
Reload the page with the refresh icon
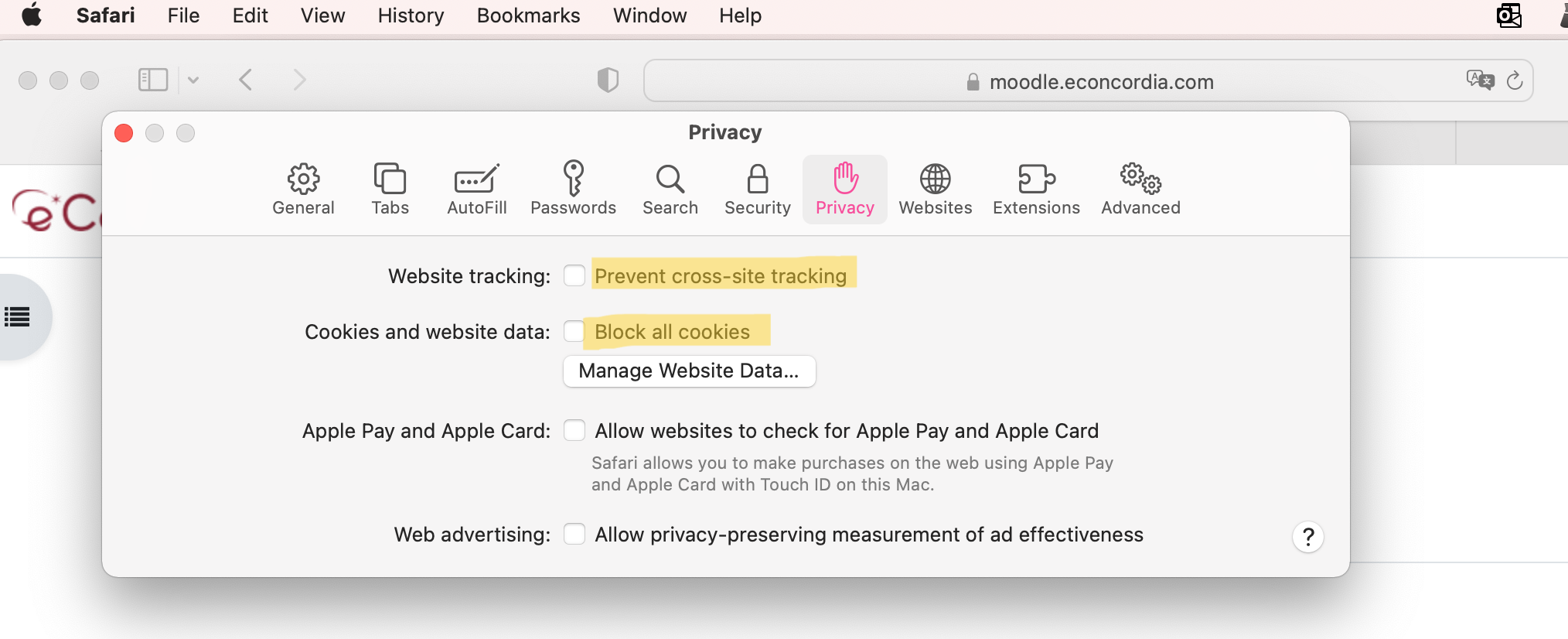coord(1514,80)
